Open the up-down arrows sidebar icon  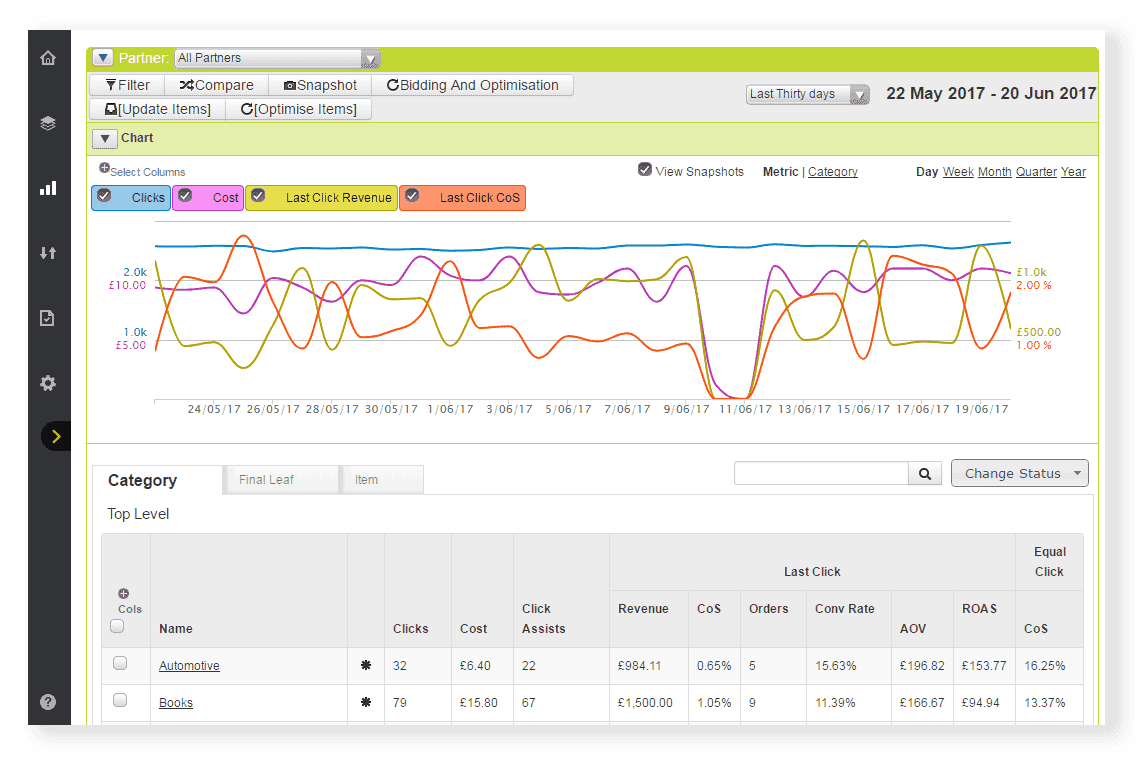[48, 253]
